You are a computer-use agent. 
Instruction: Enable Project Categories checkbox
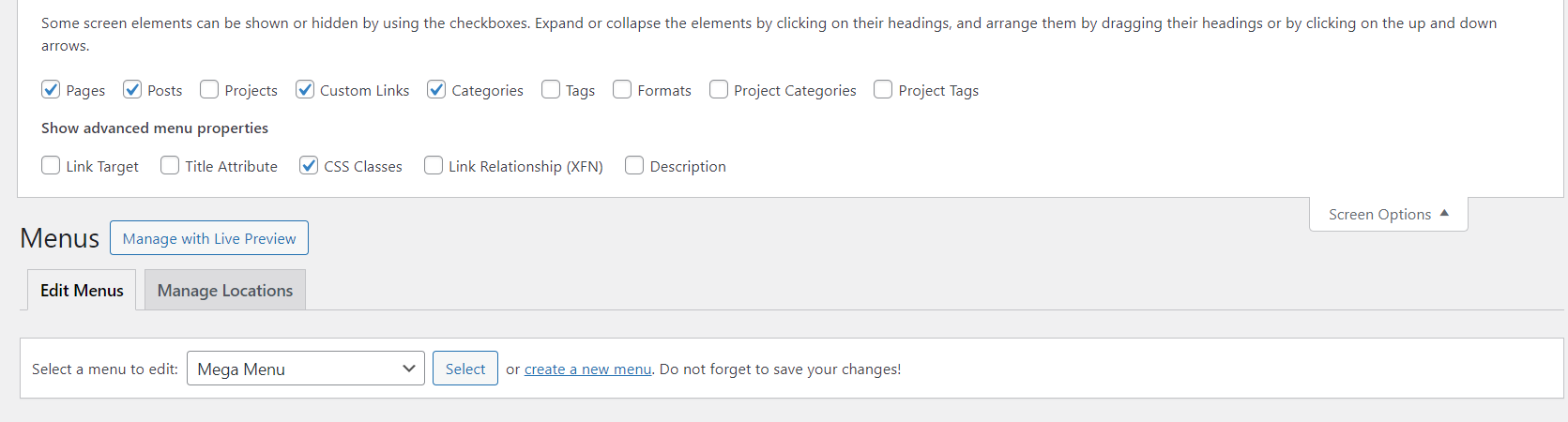(719, 90)
